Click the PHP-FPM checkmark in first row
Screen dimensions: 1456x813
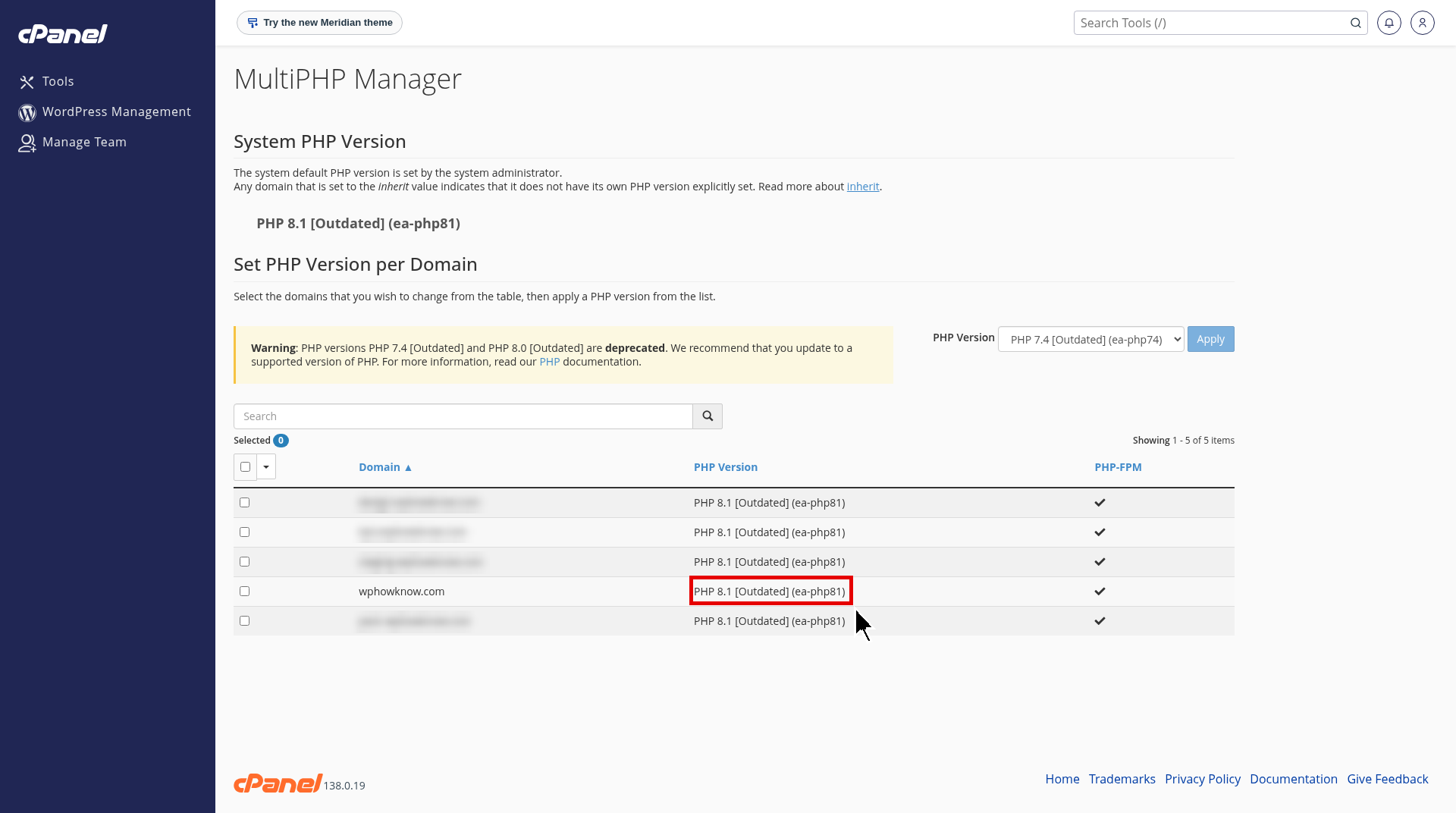(x=1100, y=502)
